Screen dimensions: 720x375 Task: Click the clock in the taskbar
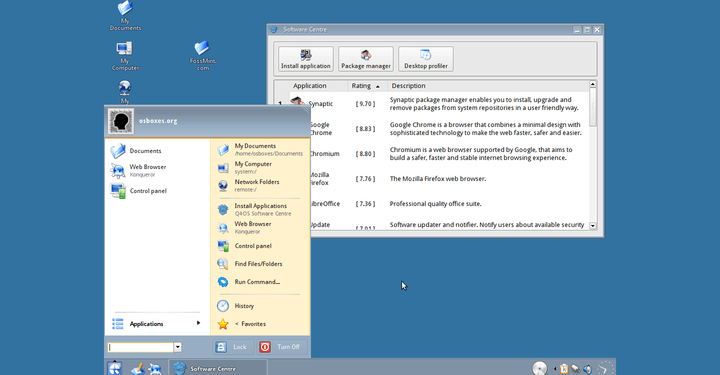pos(605,368)
